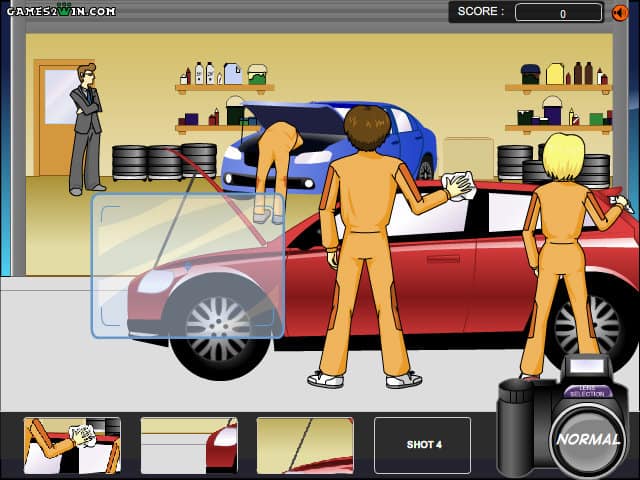Select the first shot thumbnail showing cleaning cloth

coord(72,445)
